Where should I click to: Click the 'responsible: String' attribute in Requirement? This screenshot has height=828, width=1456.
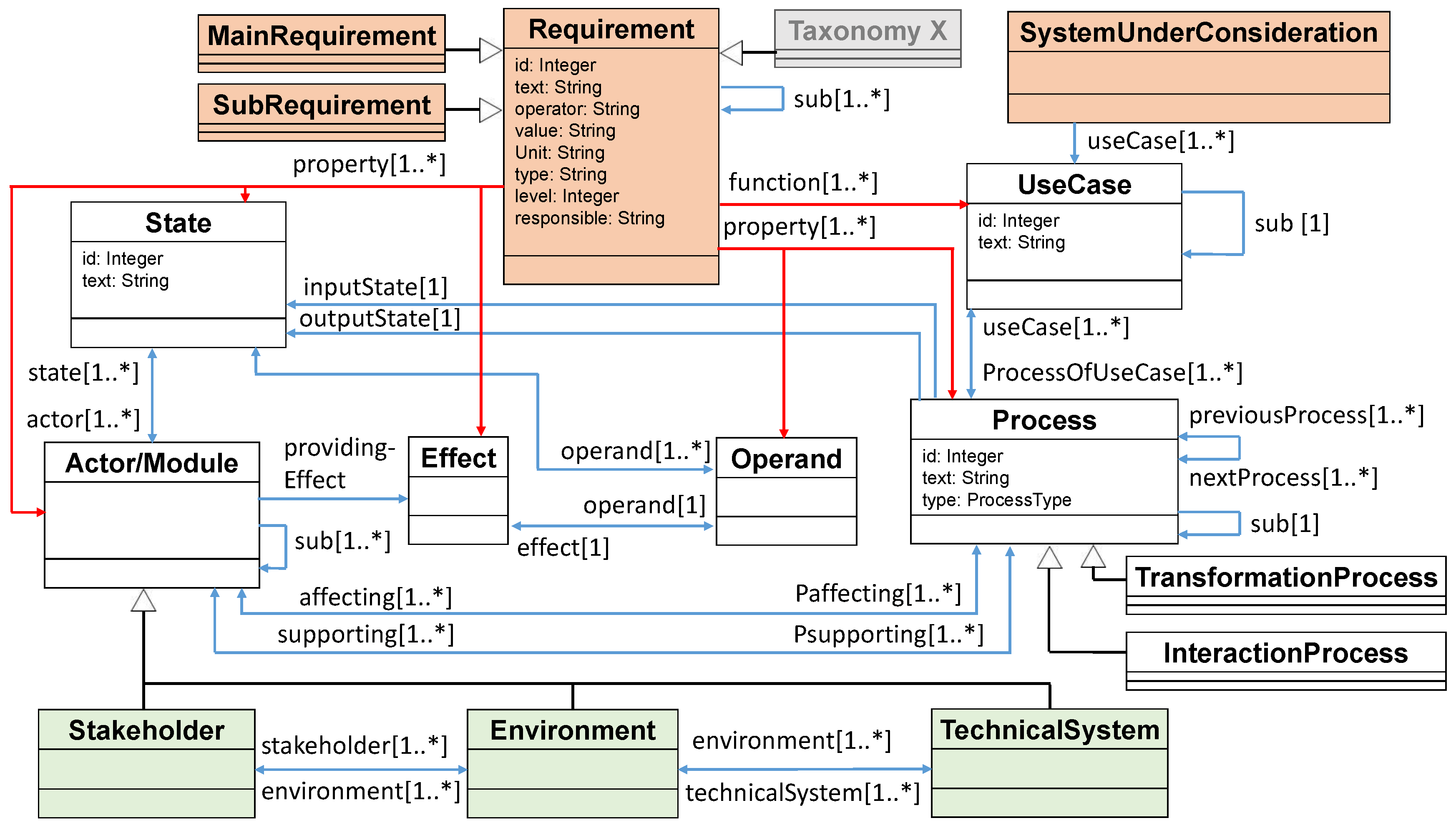pyautogui.click(x=589, y=218)
